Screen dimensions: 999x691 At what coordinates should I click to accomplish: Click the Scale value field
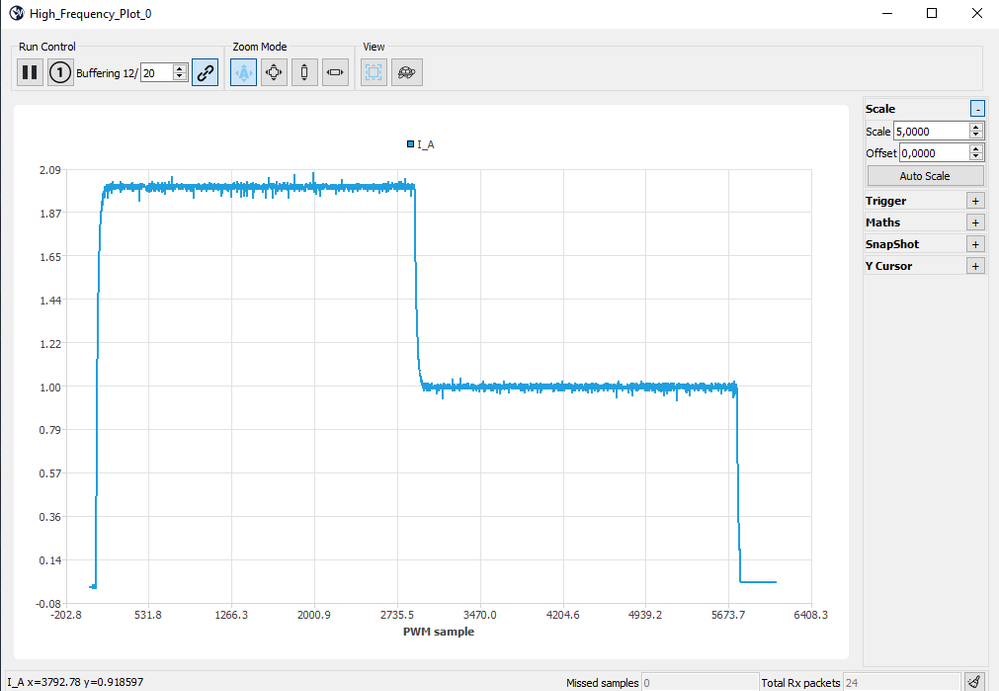coord(931,131)
